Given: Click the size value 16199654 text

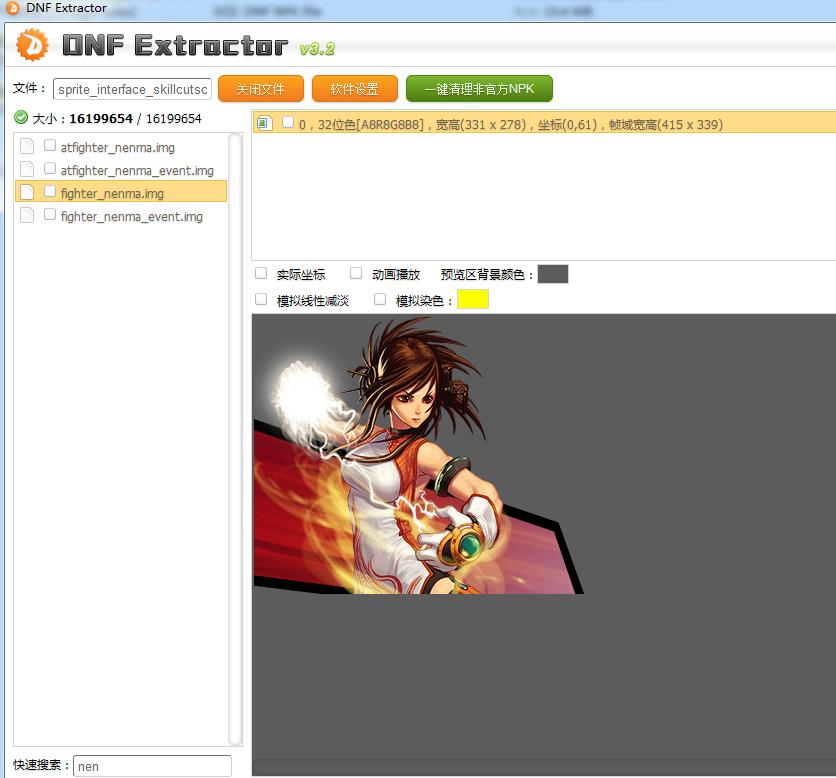Looking at the screenshot, I should (x=101, y=118).
